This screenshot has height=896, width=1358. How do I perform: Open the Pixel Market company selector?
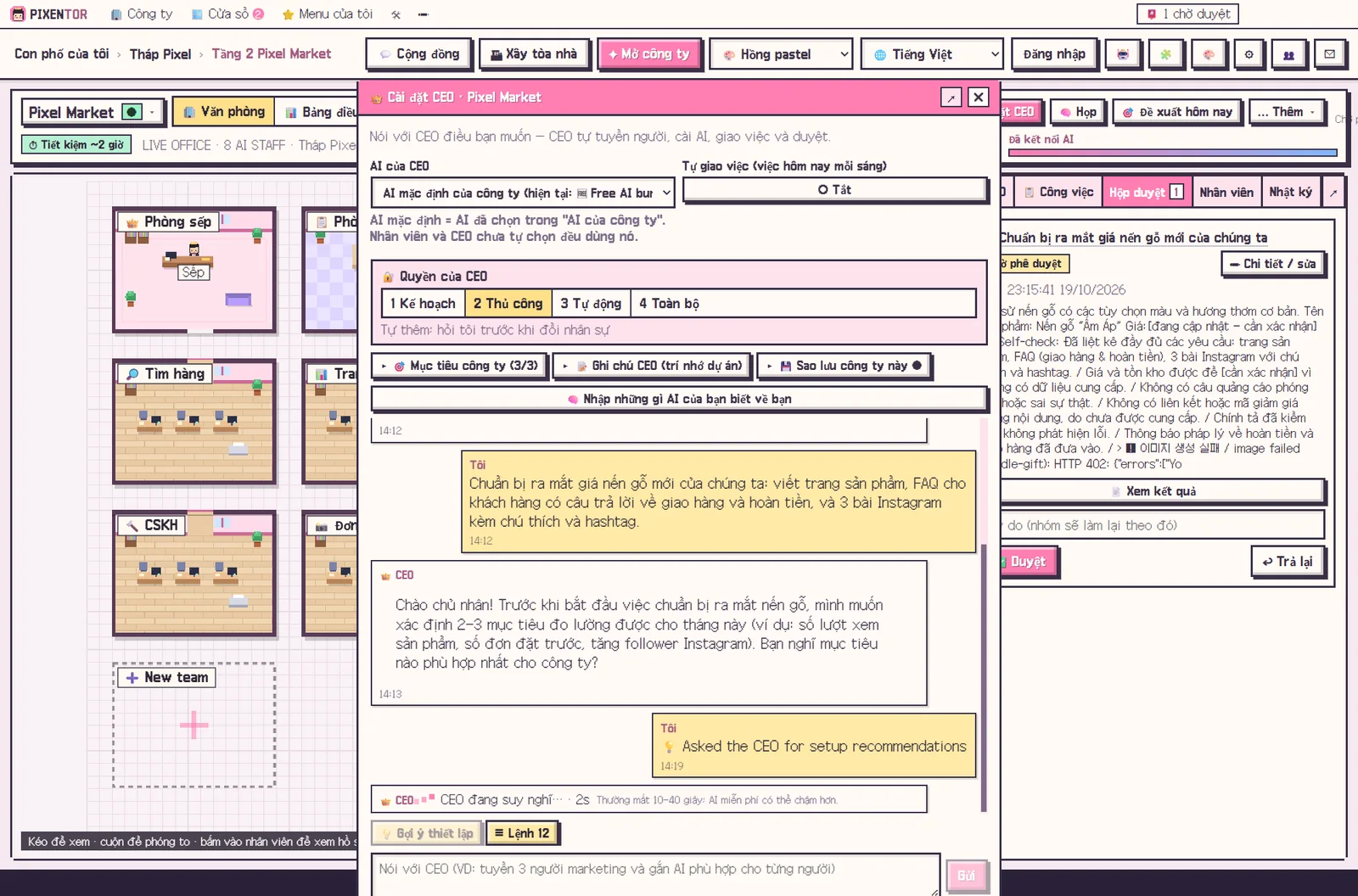point(93,112)
